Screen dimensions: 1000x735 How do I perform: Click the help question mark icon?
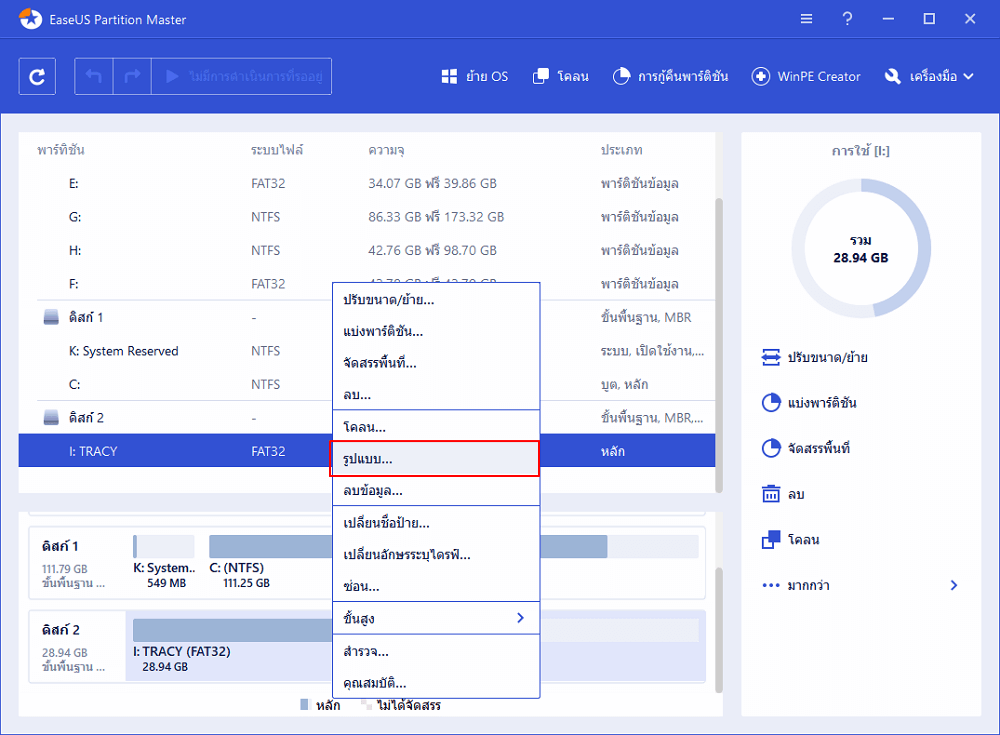847,19
